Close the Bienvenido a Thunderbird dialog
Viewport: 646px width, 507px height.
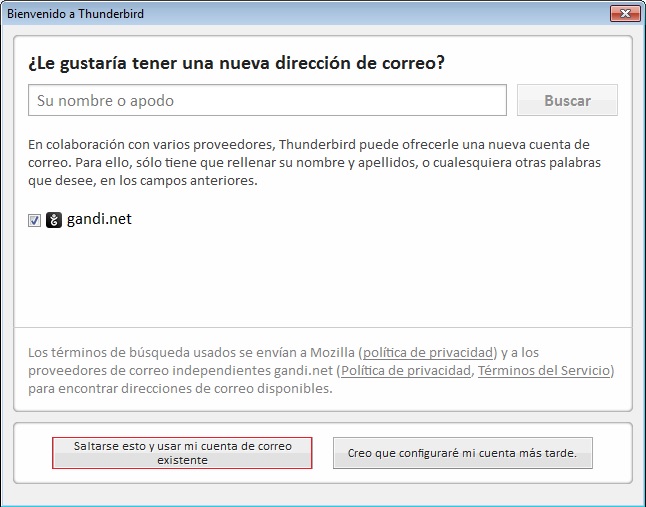point(622,12)
